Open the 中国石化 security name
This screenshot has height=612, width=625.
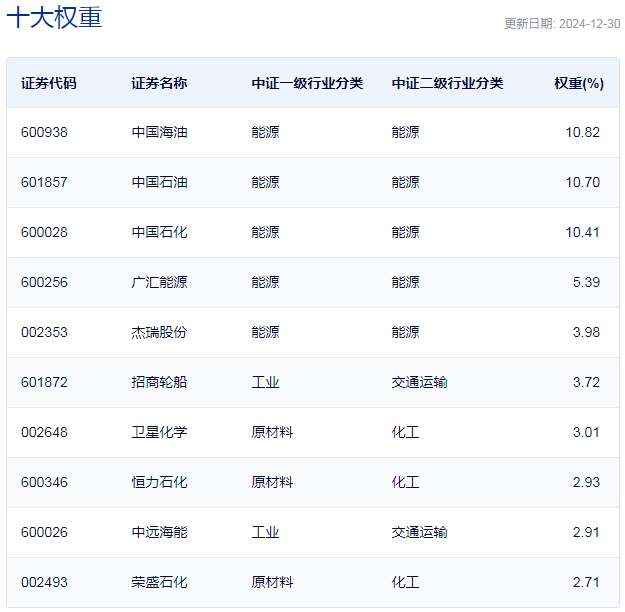[159, 232]
